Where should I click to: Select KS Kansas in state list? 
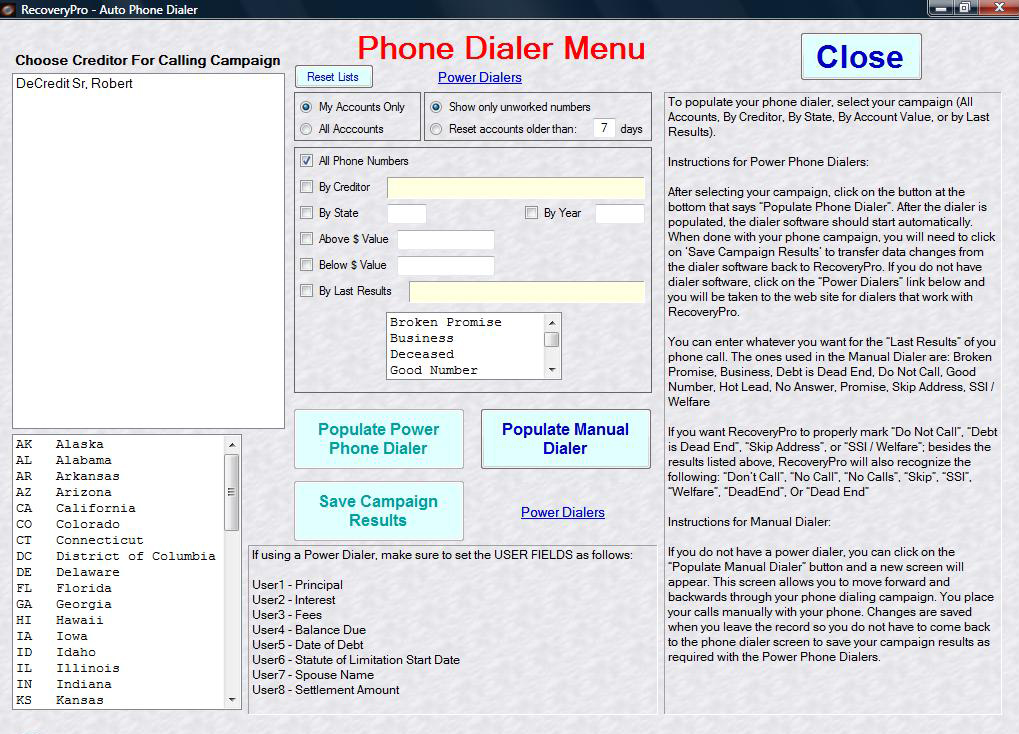(x=119, y=700)
